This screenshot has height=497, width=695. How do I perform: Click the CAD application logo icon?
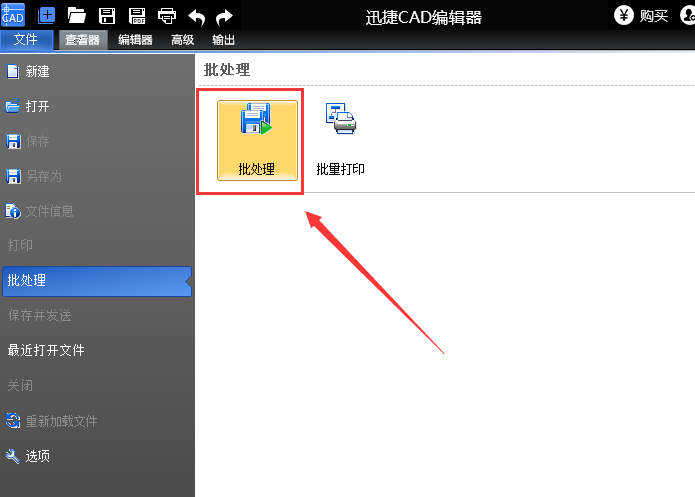13,15
